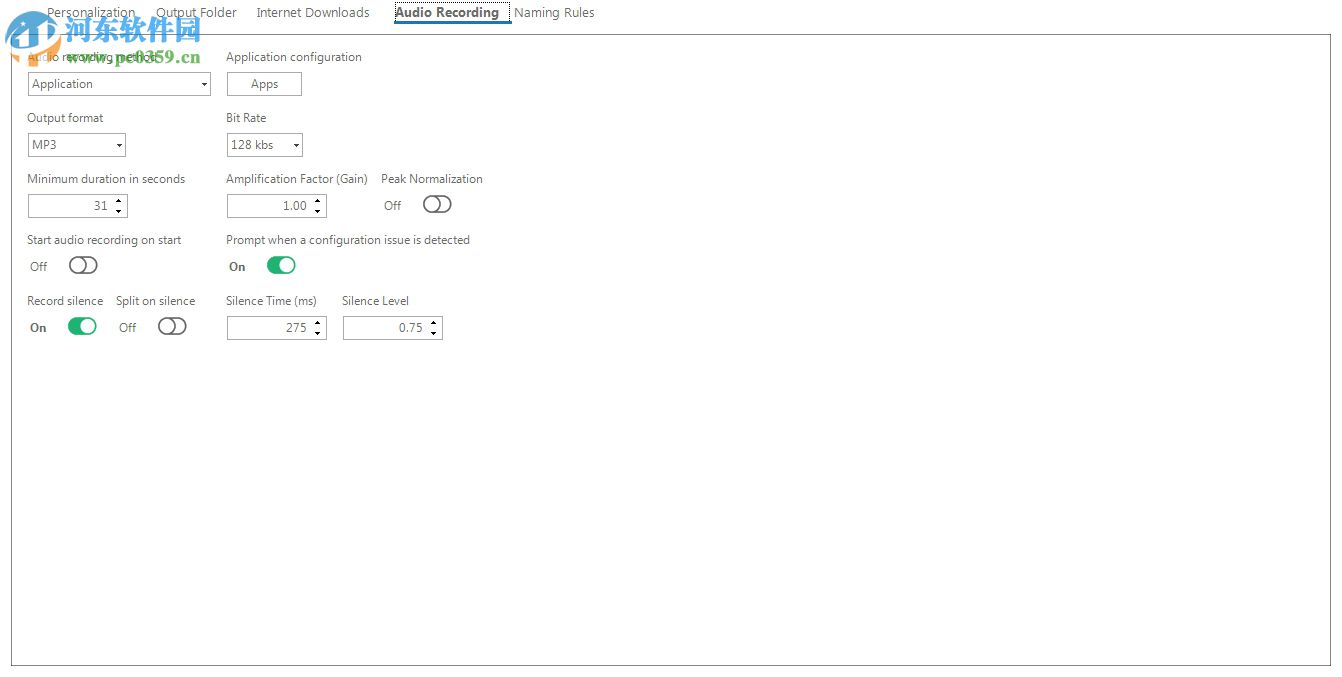The image size is (1342, 677).
Task: Open the Naming Rules tab
Action: 554,13
